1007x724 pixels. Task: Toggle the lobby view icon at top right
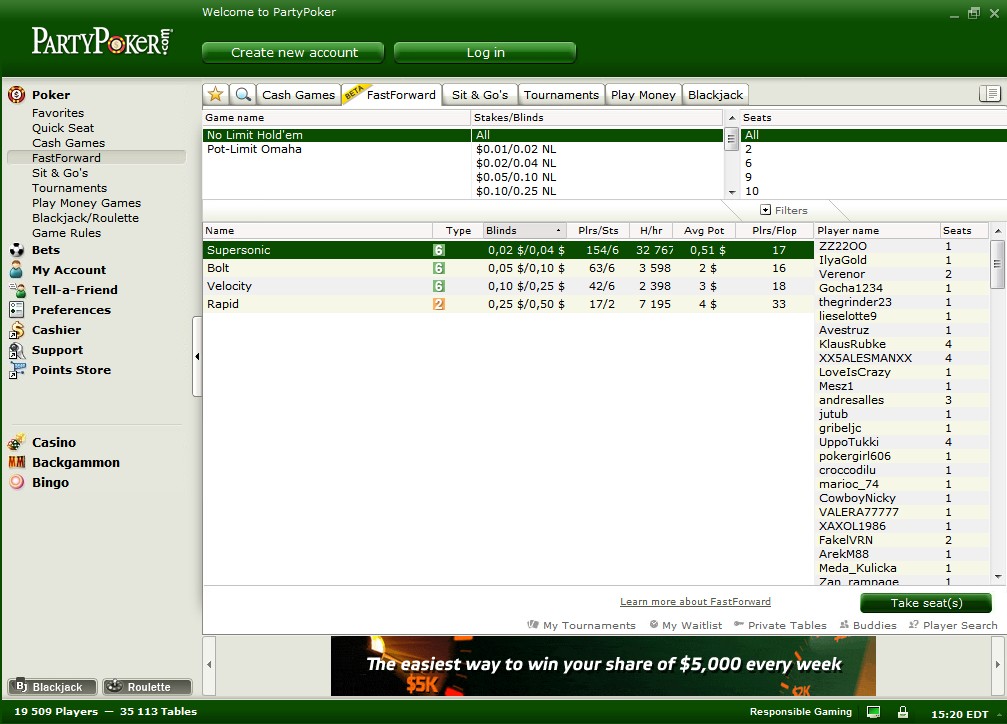pyautogui.click(x=989, y=94)
